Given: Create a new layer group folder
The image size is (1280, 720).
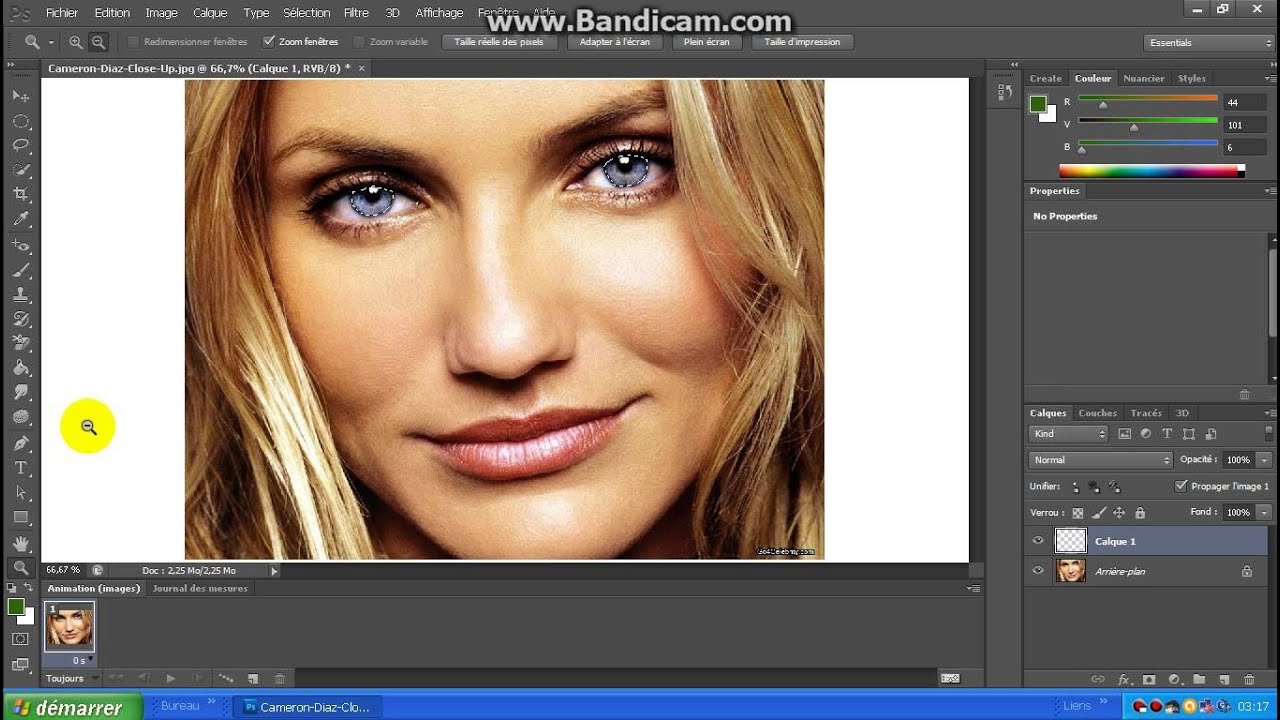Looking at the screenshot, I should (x=1199, y=680).
